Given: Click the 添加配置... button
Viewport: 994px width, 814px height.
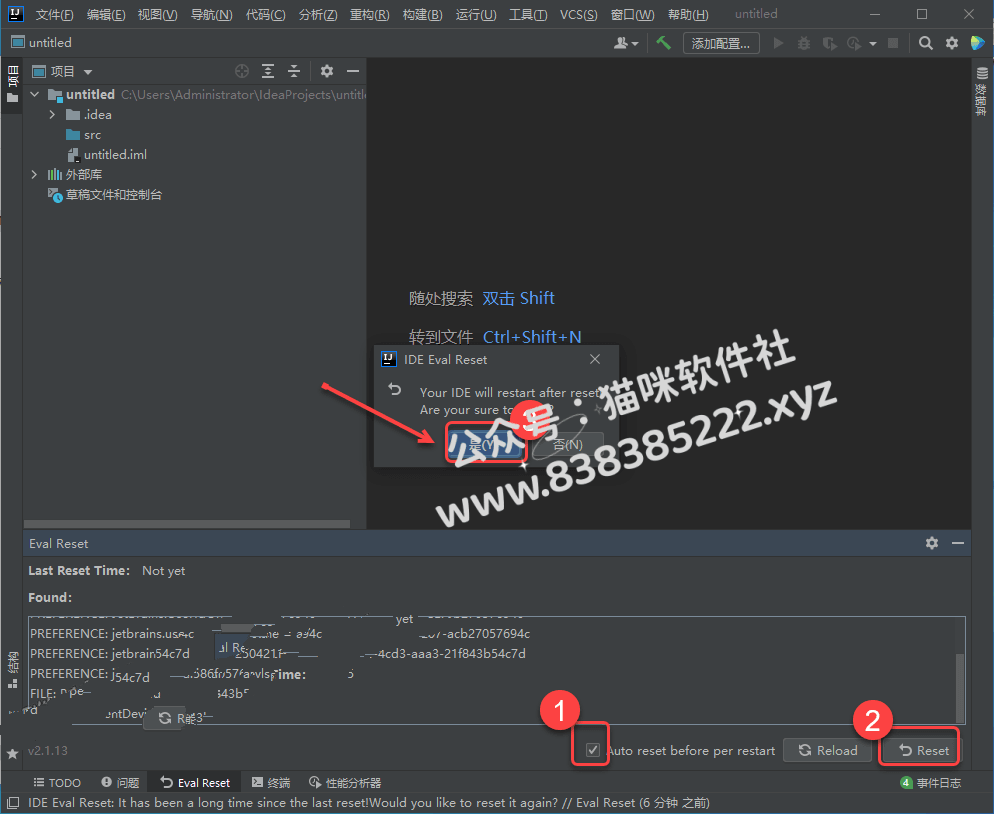Looking at the screenshot, I should pos(721,43).
